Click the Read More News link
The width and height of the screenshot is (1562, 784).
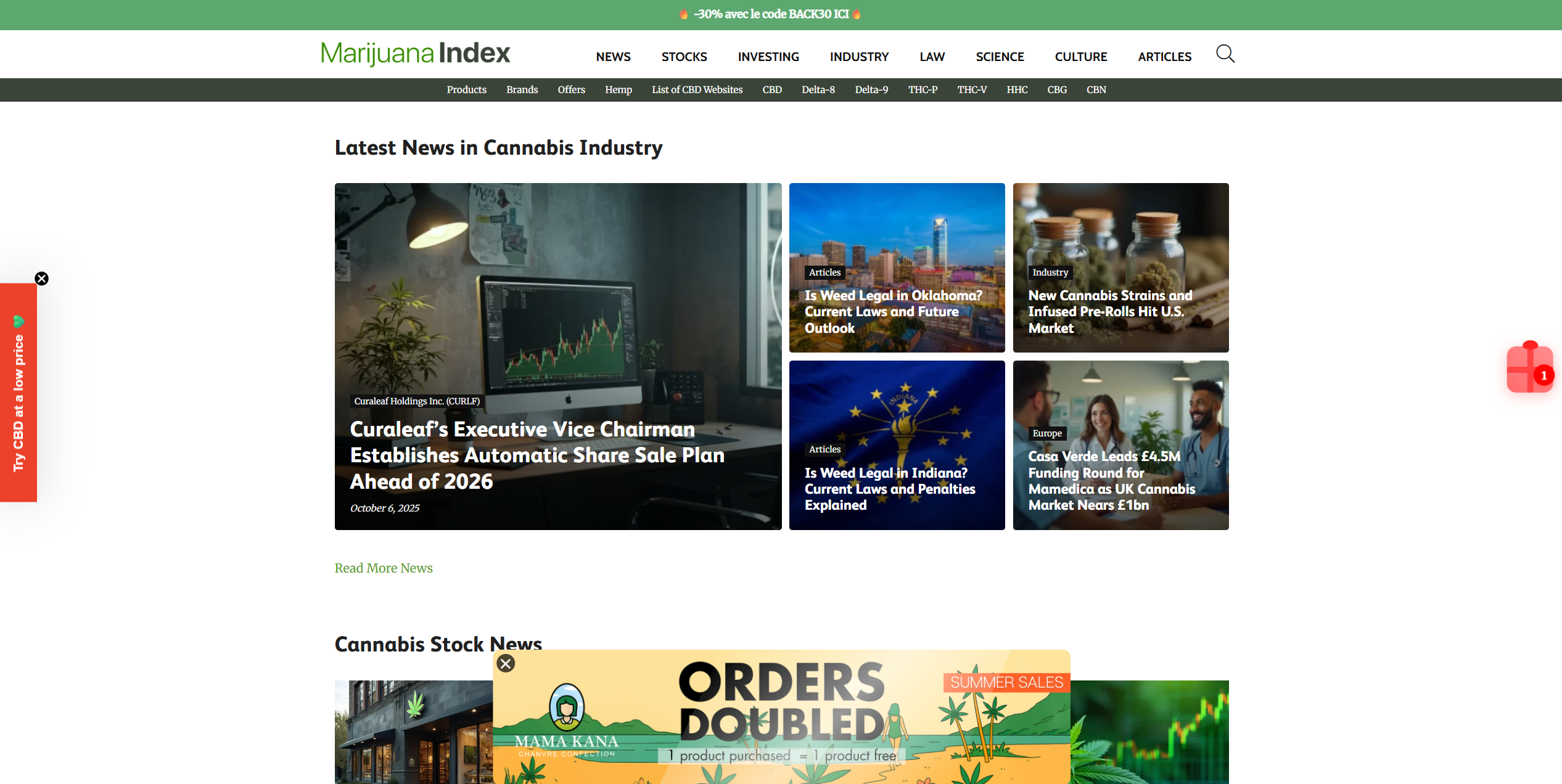(383, 568)
